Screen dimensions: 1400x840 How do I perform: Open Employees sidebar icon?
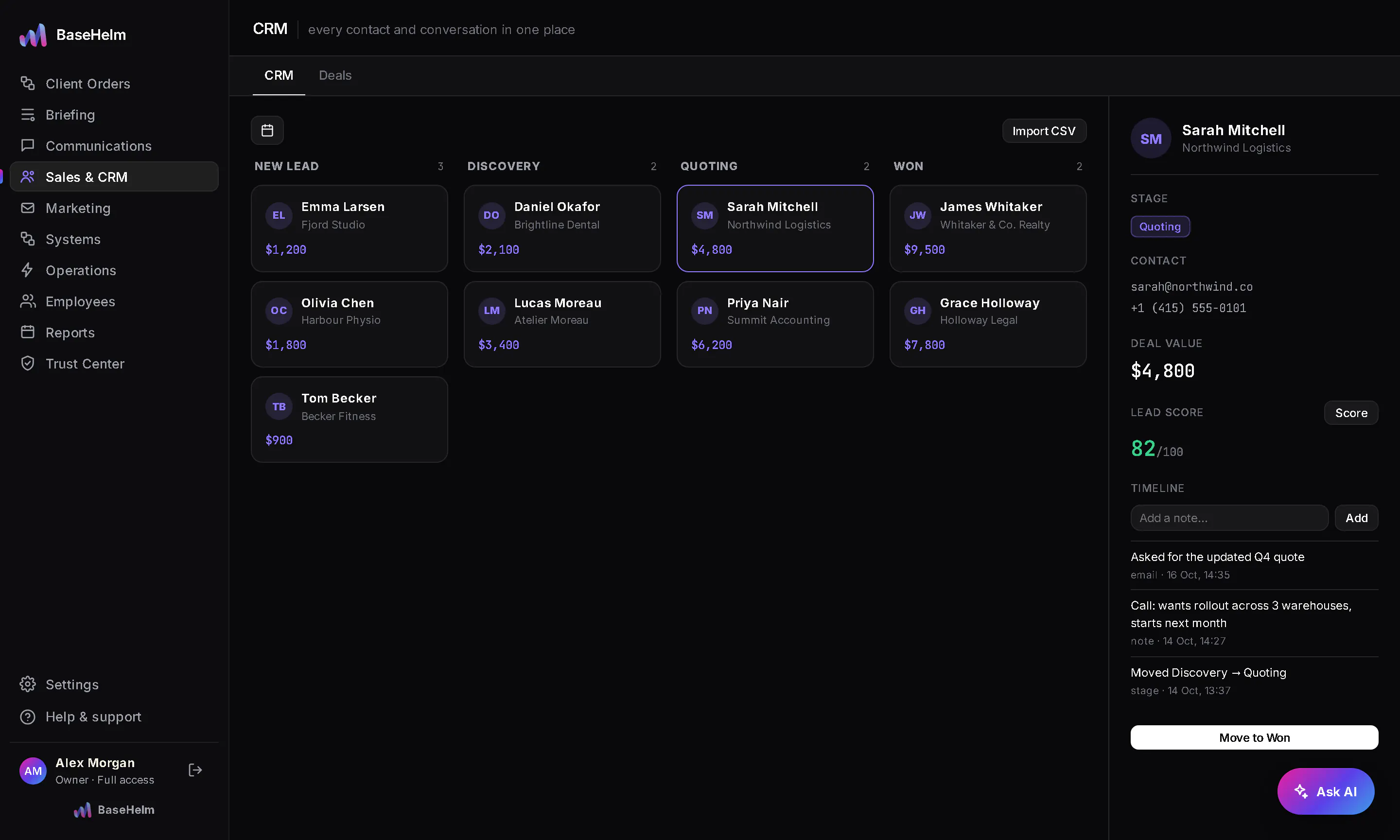coord(27,301)
